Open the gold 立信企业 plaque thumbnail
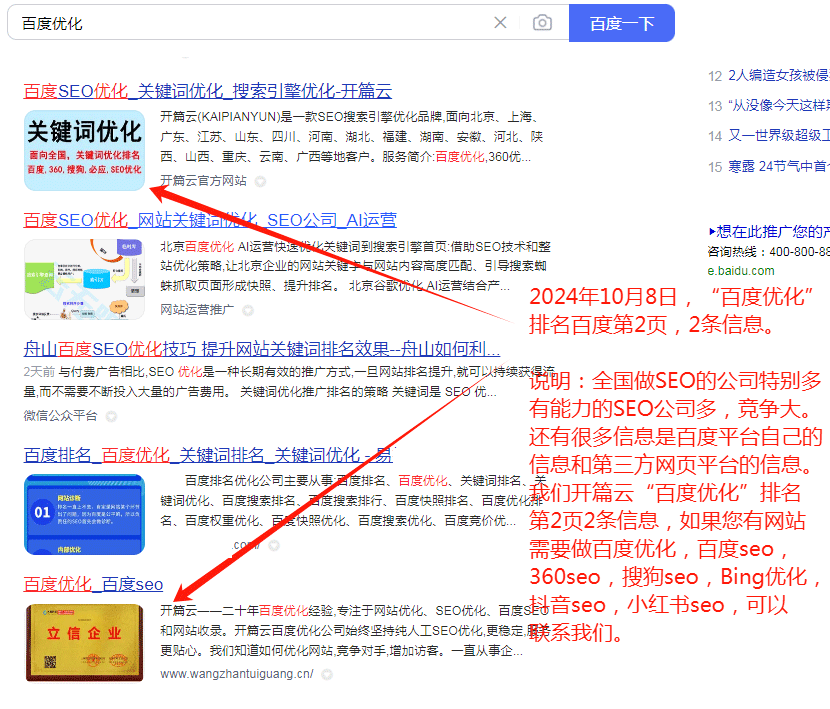The image size is (830, 709). [x=84, y=643]
